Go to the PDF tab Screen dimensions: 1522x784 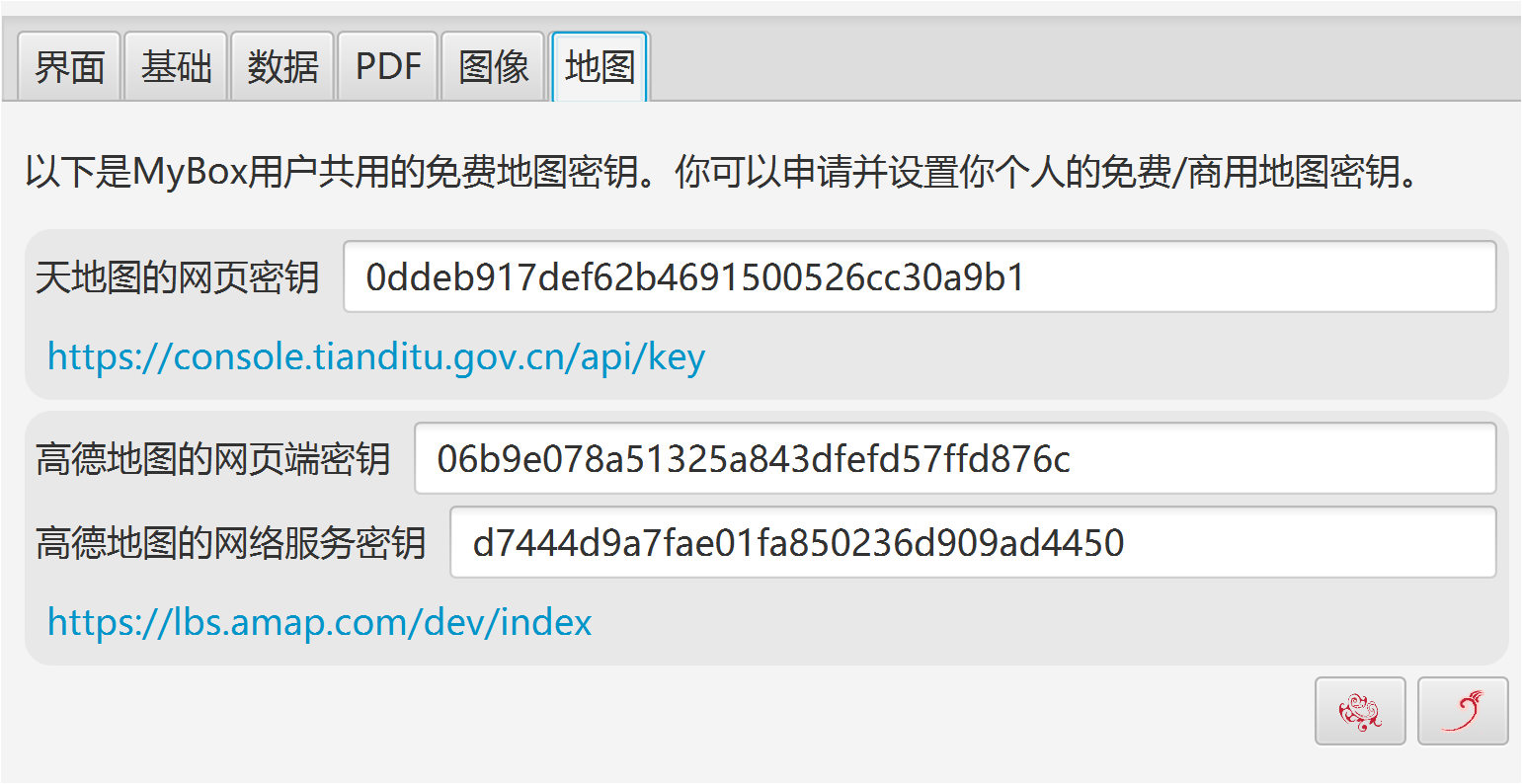(388, 67)
